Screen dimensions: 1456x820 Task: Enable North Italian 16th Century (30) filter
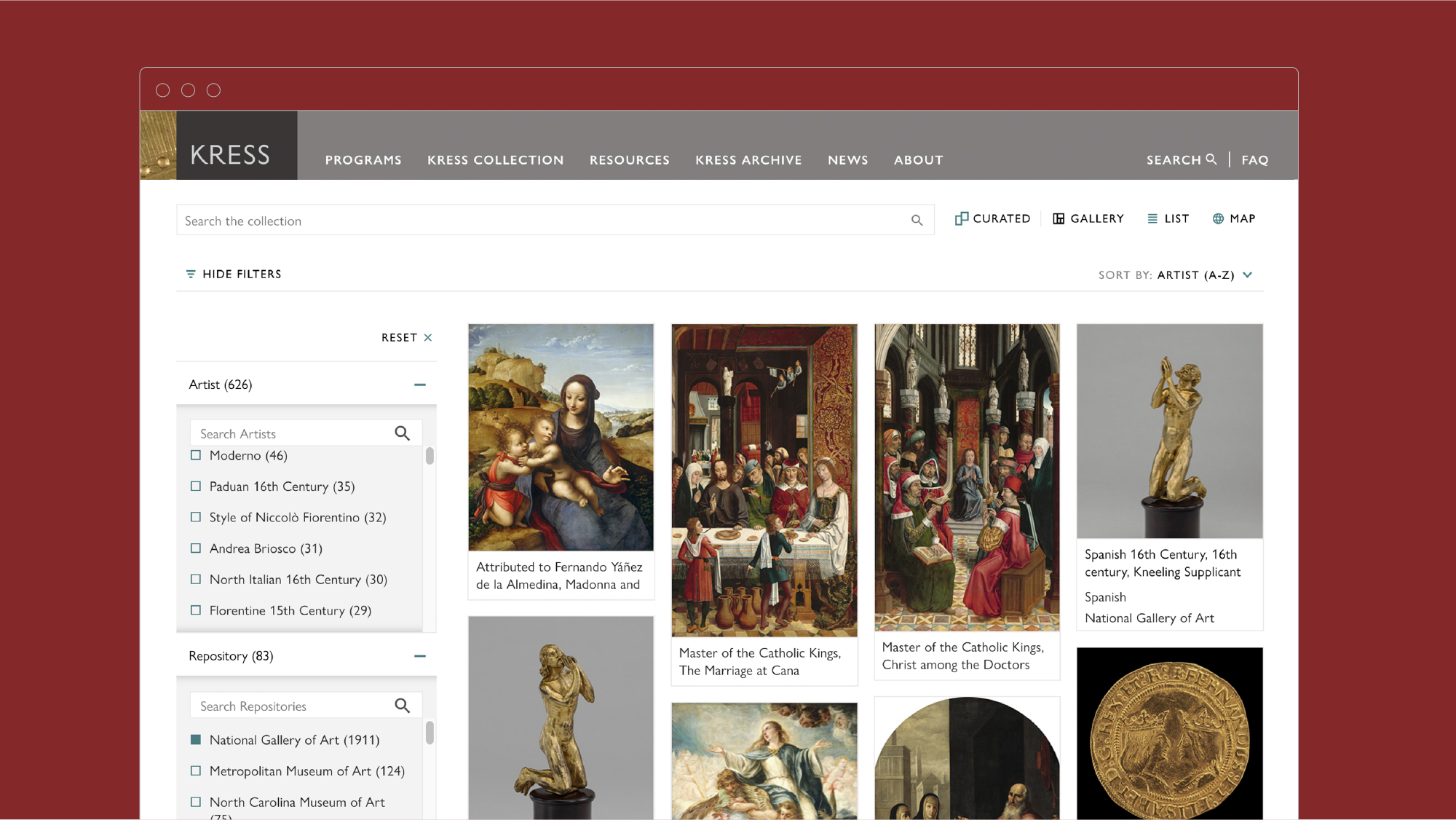tap(196, 579)
